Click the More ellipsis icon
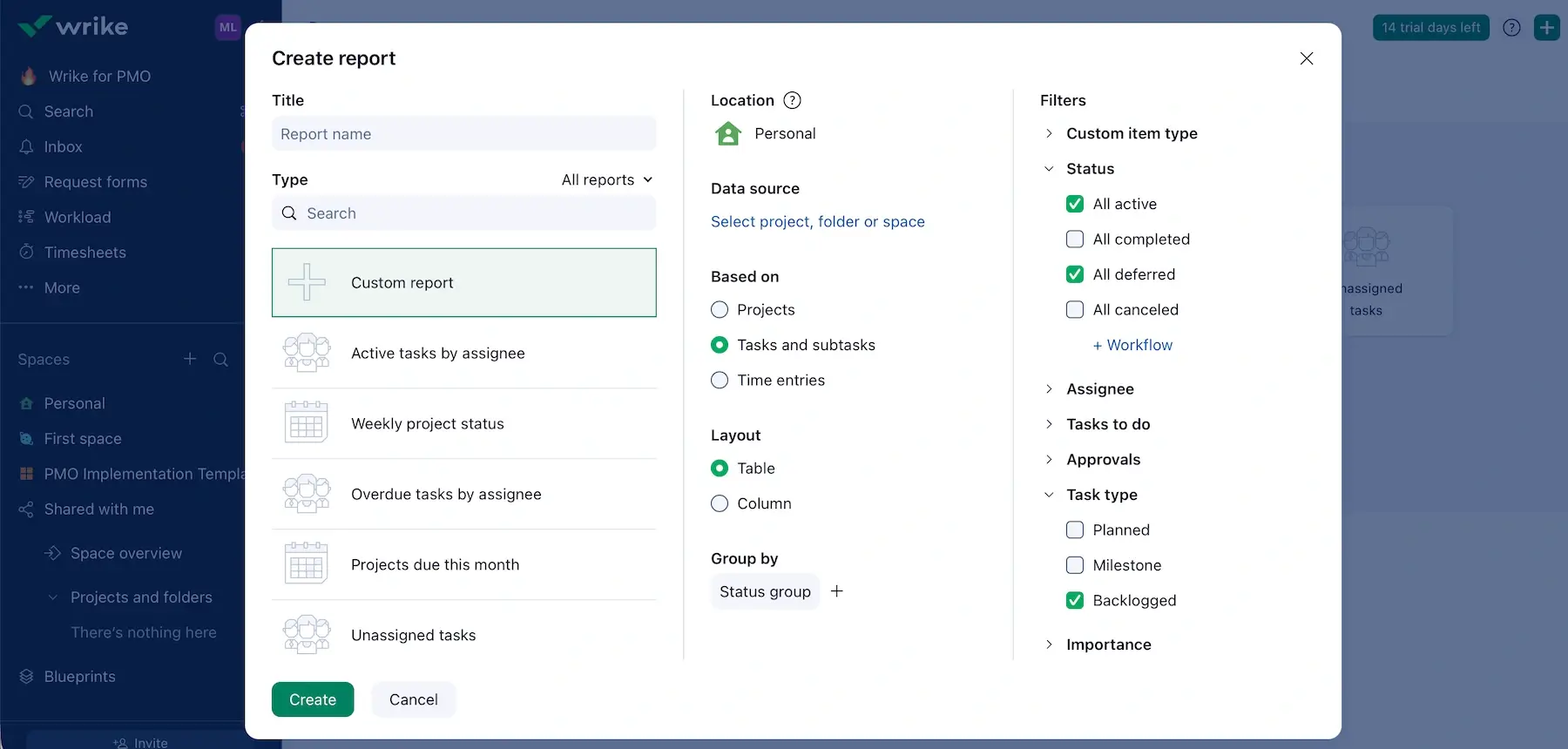Screen dimensions: 1568x749 click(26, 287)
